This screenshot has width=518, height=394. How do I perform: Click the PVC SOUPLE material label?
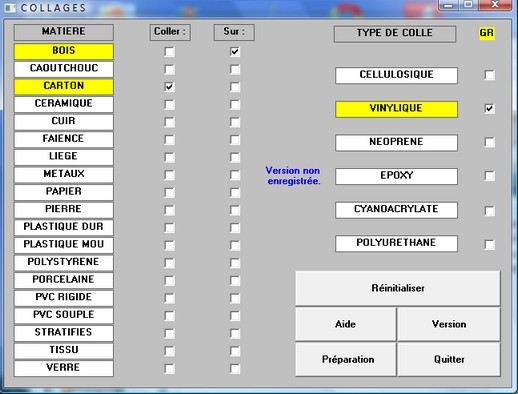pyautogui.click(x=64, y=315)
